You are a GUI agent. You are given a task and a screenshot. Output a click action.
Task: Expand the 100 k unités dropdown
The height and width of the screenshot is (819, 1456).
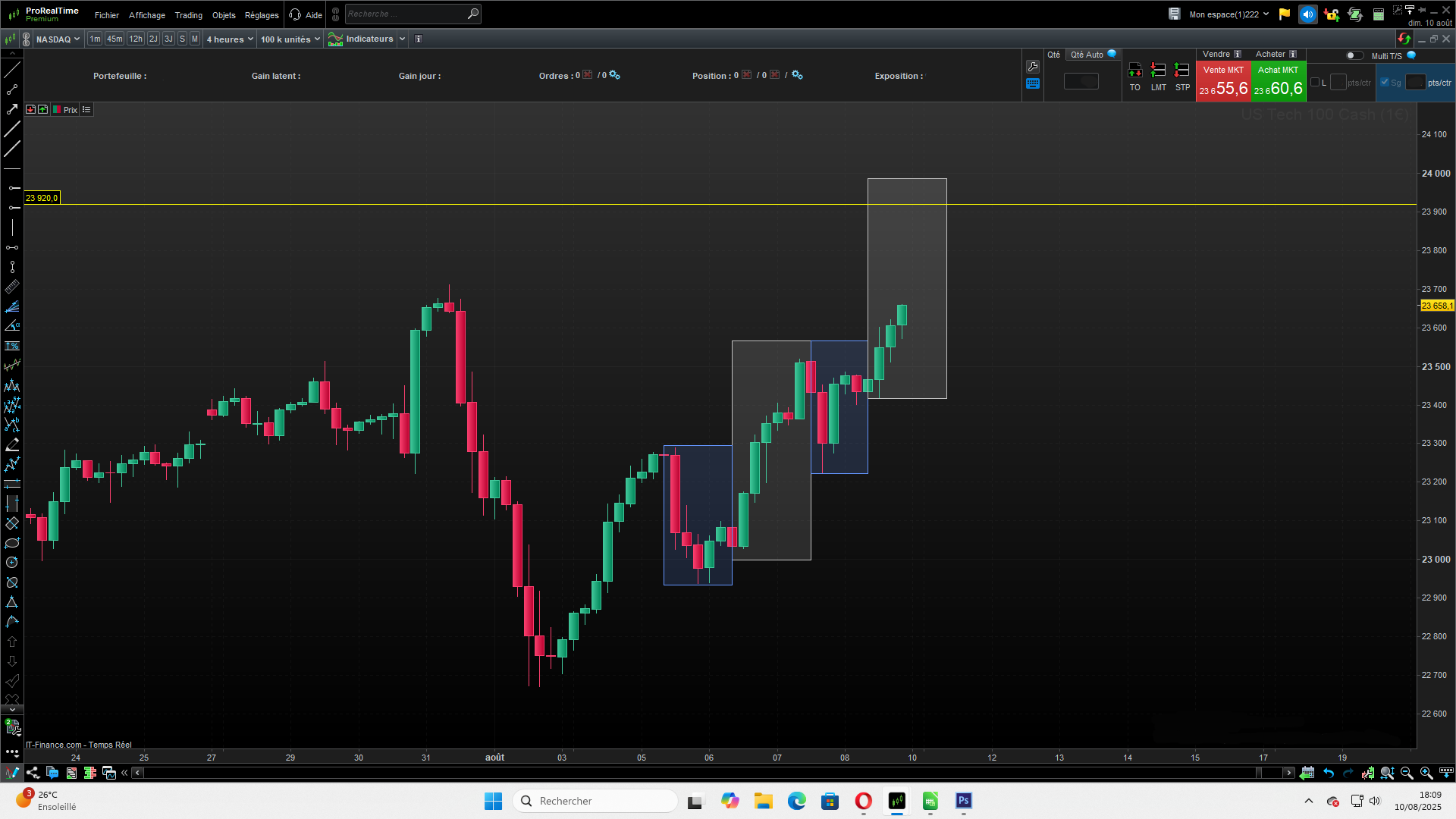[x=290, y=39]
